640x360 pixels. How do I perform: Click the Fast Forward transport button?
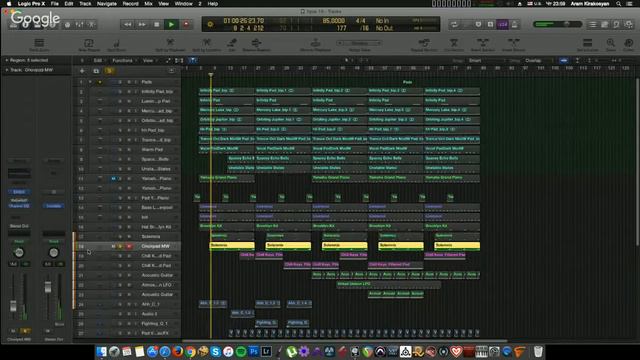point(142,24)
